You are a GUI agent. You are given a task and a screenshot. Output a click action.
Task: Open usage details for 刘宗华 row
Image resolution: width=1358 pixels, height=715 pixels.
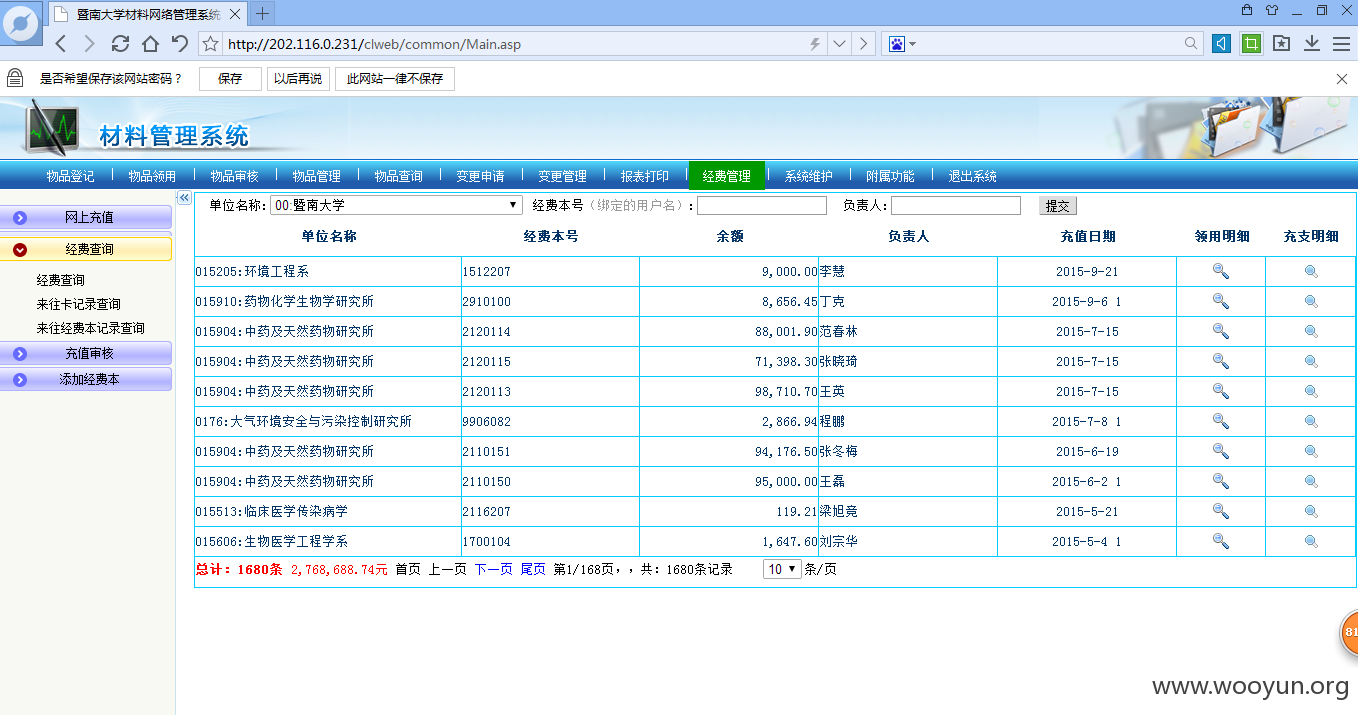click(x=1220, y=541)
